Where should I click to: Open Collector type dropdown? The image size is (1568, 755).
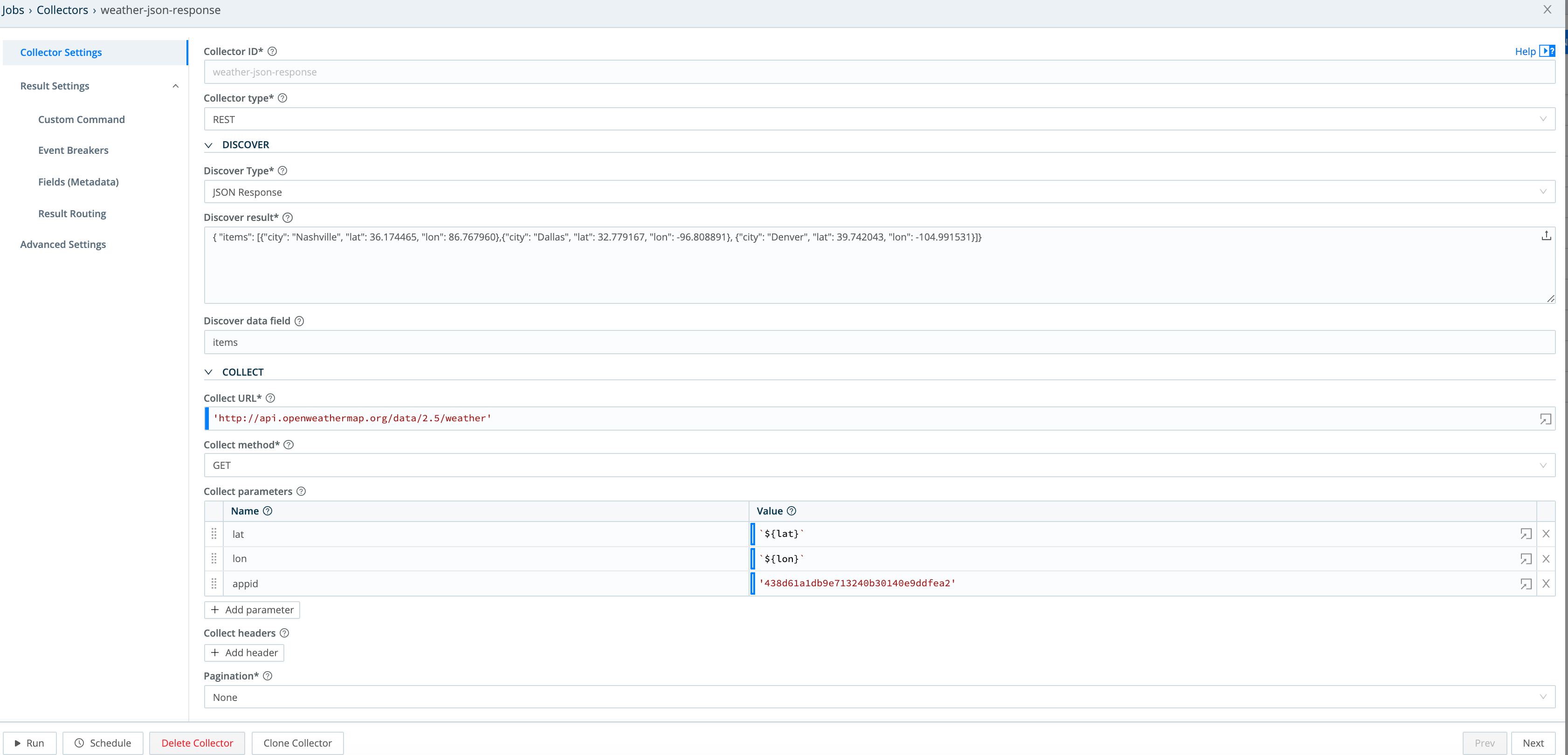click(879, 119)
